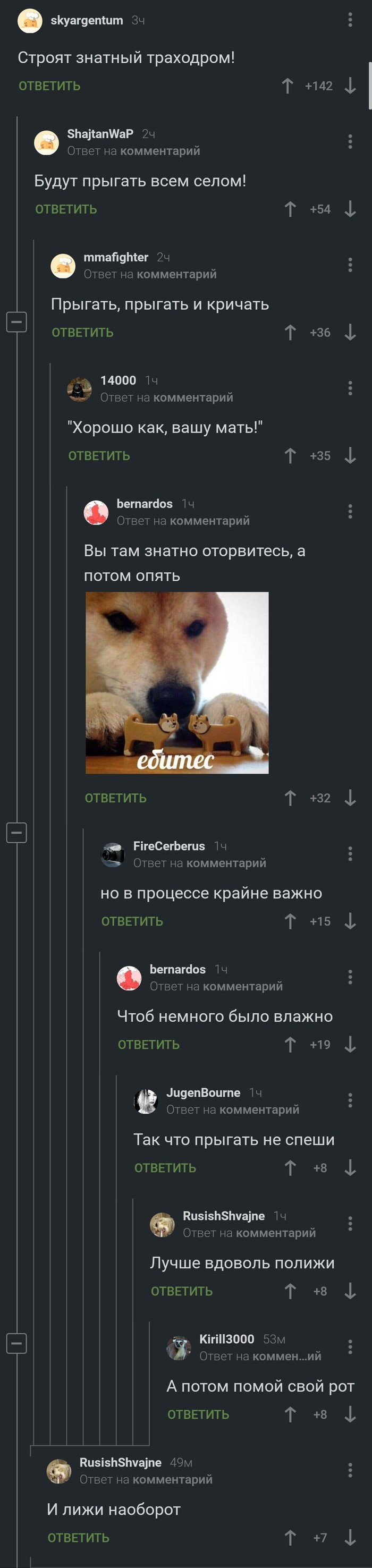Open the skyargentum user profile
This screenshot has width=372, height=1568.
click(x=87, y=20)
